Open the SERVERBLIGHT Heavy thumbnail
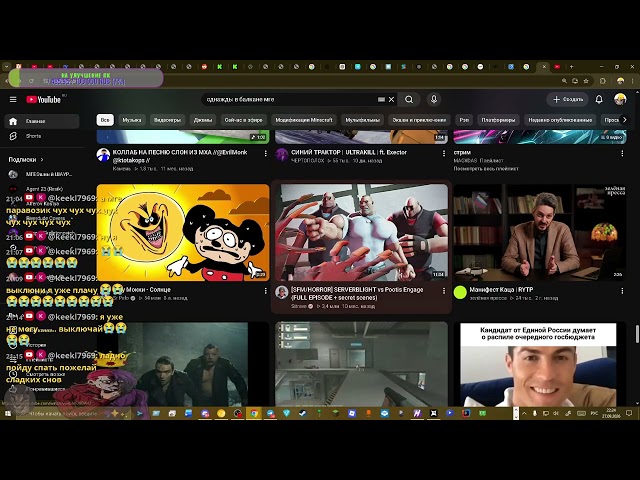 [361, 232]
